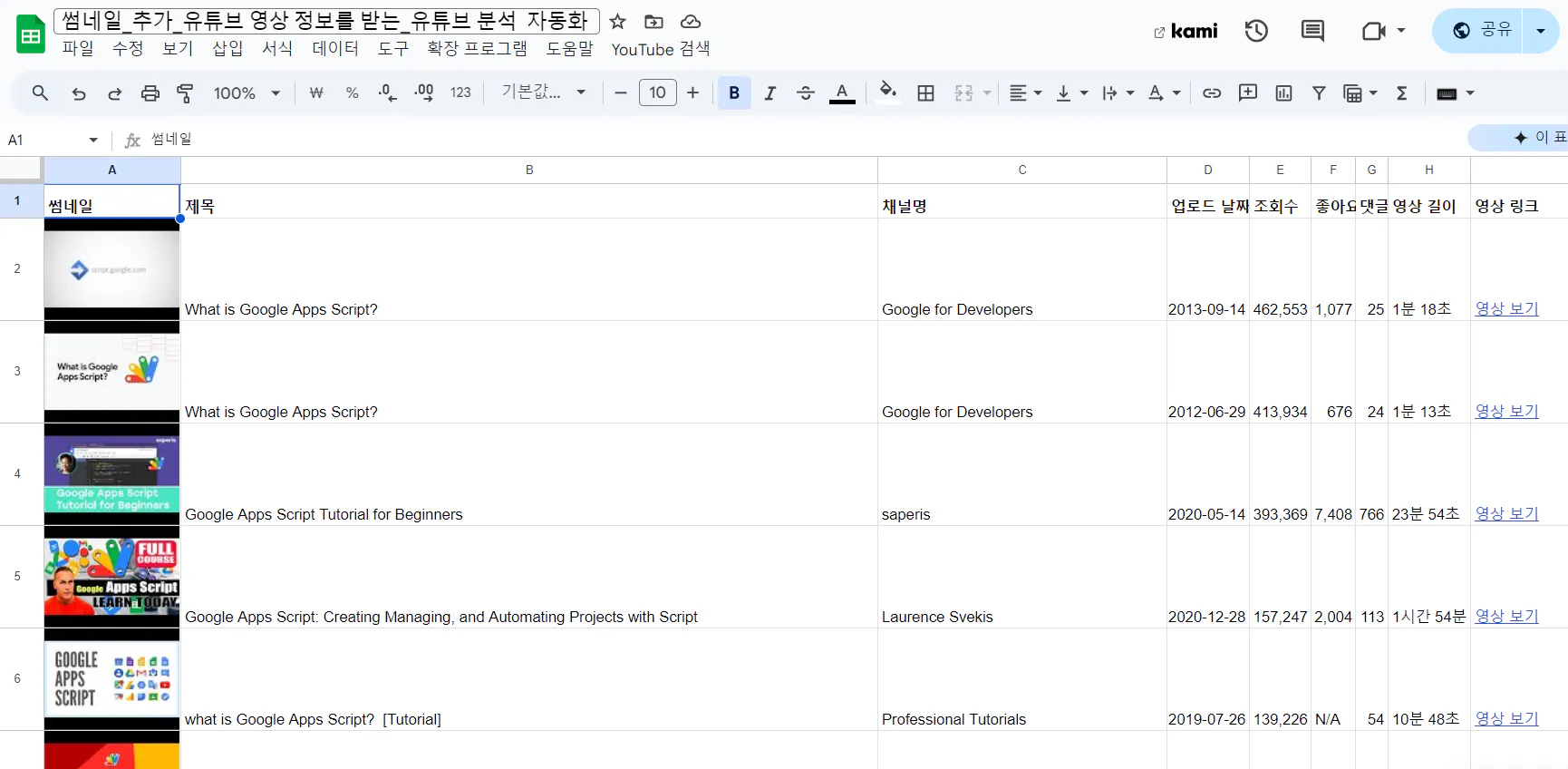
Task: Create a filter
Action: 1319,92
